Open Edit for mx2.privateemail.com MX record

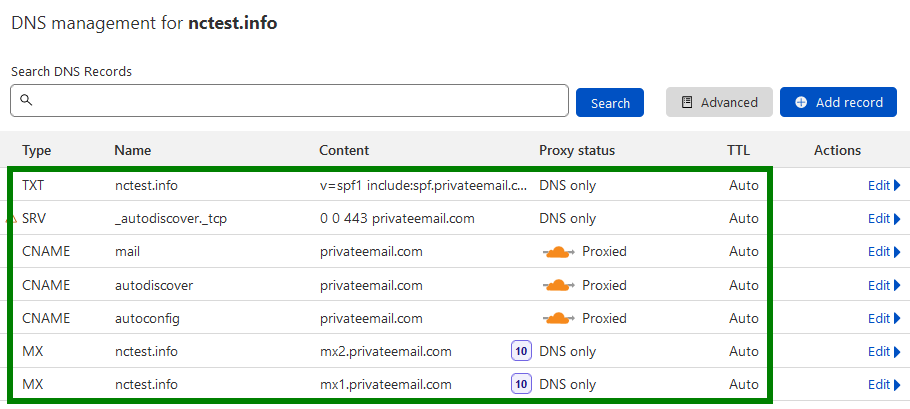pyautogui.click(x=884, y=352)
